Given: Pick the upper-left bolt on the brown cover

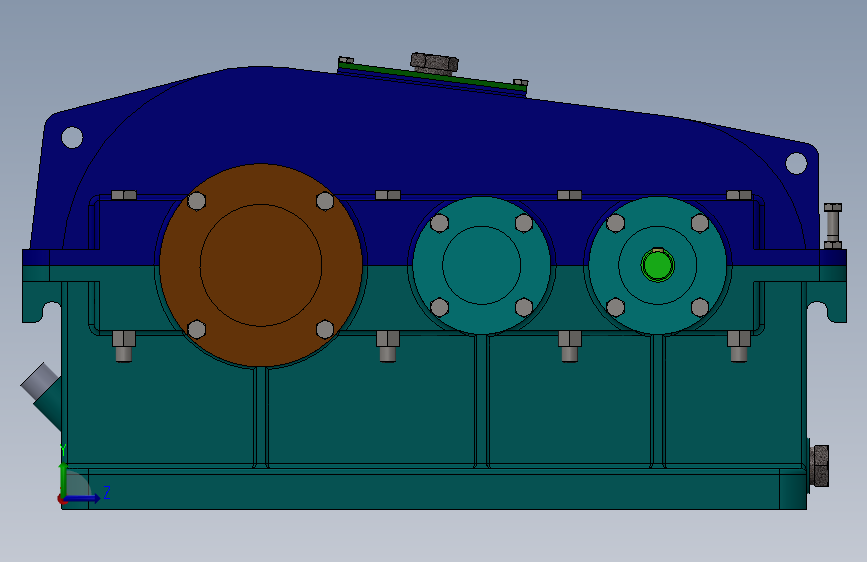Looking at the screenshot, I should [197, 201].
